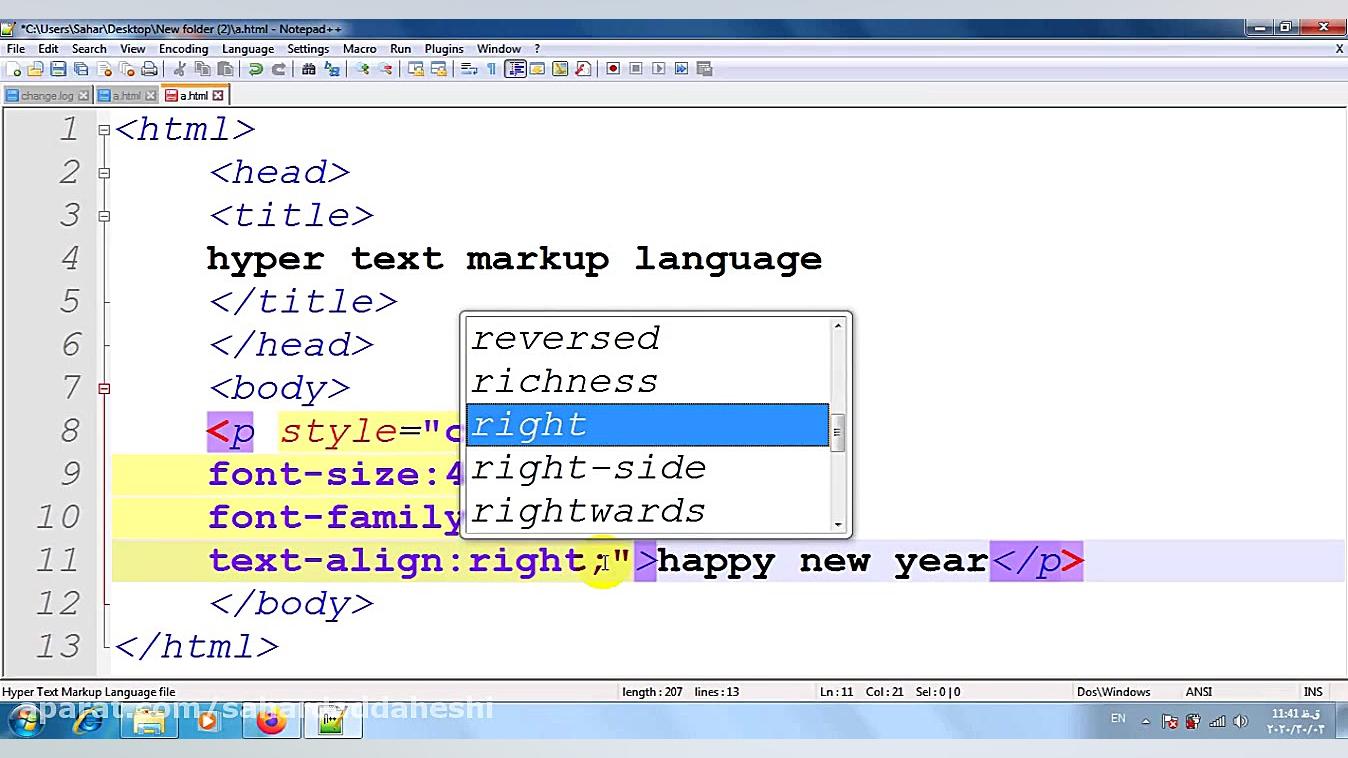Open the Settings menu
This screenshot has height=758, width=1348.
click(x=308, y=48)
